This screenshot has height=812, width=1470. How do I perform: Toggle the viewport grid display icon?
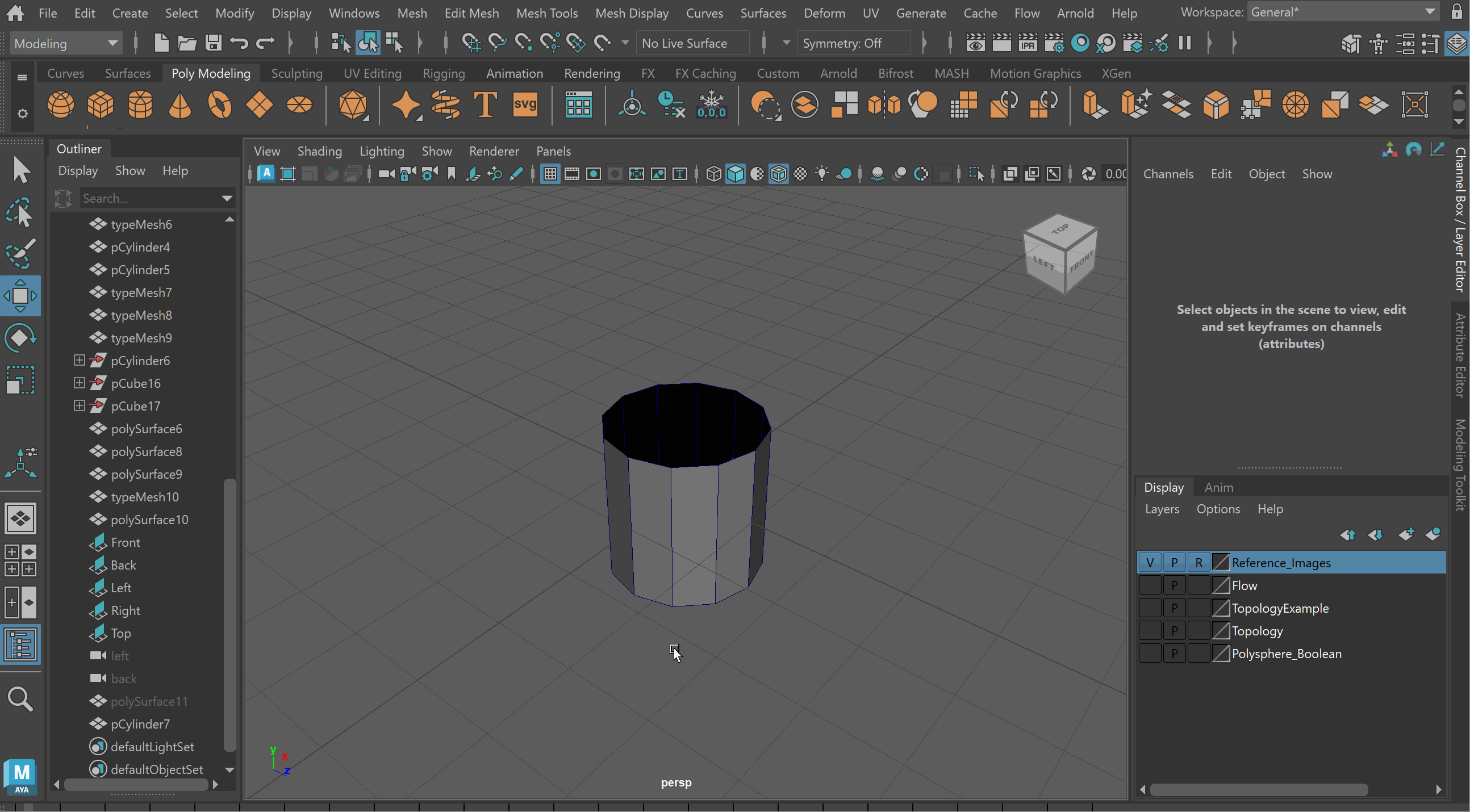[x=550, y=174]
